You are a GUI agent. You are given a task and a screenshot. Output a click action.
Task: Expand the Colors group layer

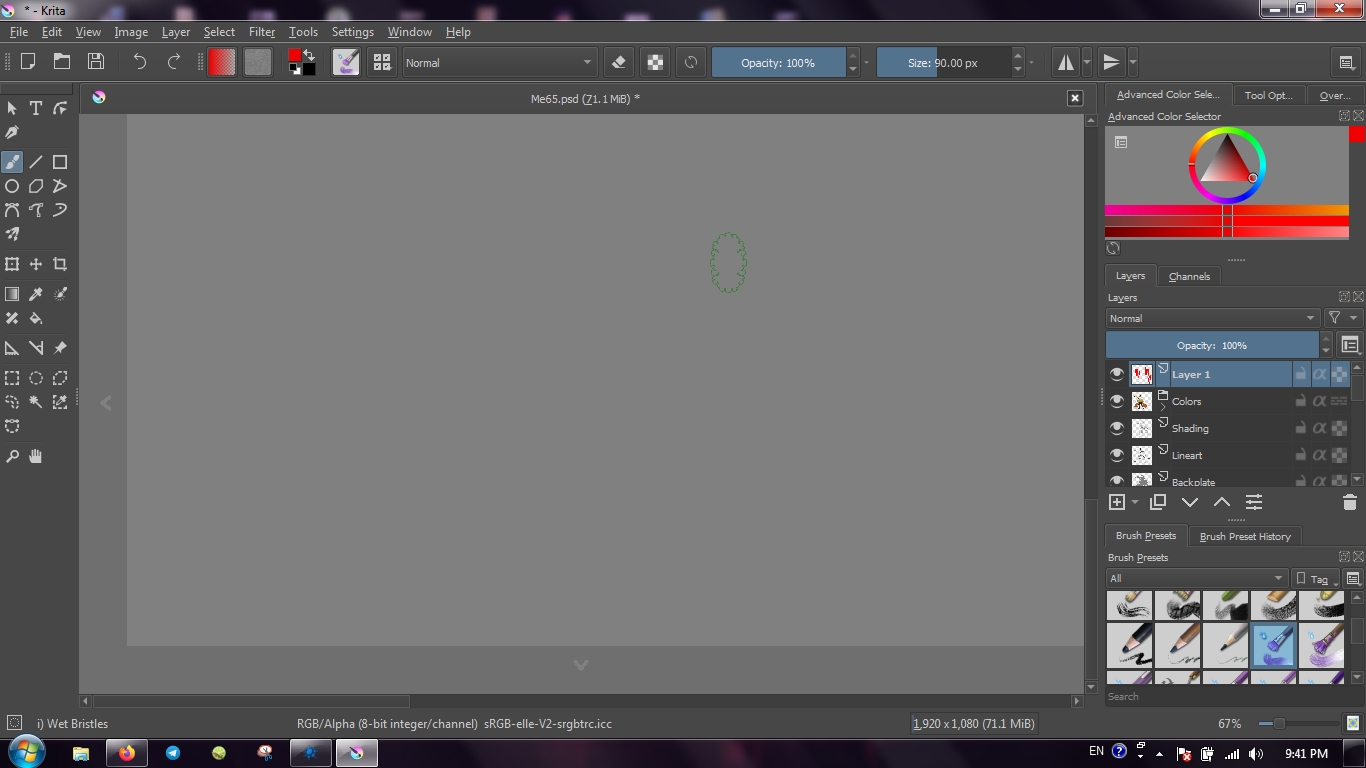[1163, 408]
